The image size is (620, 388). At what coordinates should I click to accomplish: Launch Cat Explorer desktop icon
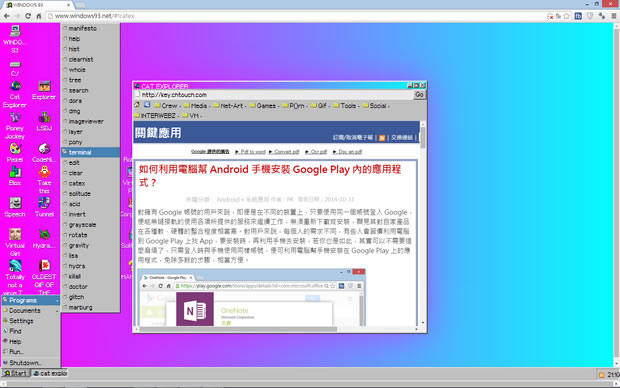pyautogui.click(x=15, y=94)
